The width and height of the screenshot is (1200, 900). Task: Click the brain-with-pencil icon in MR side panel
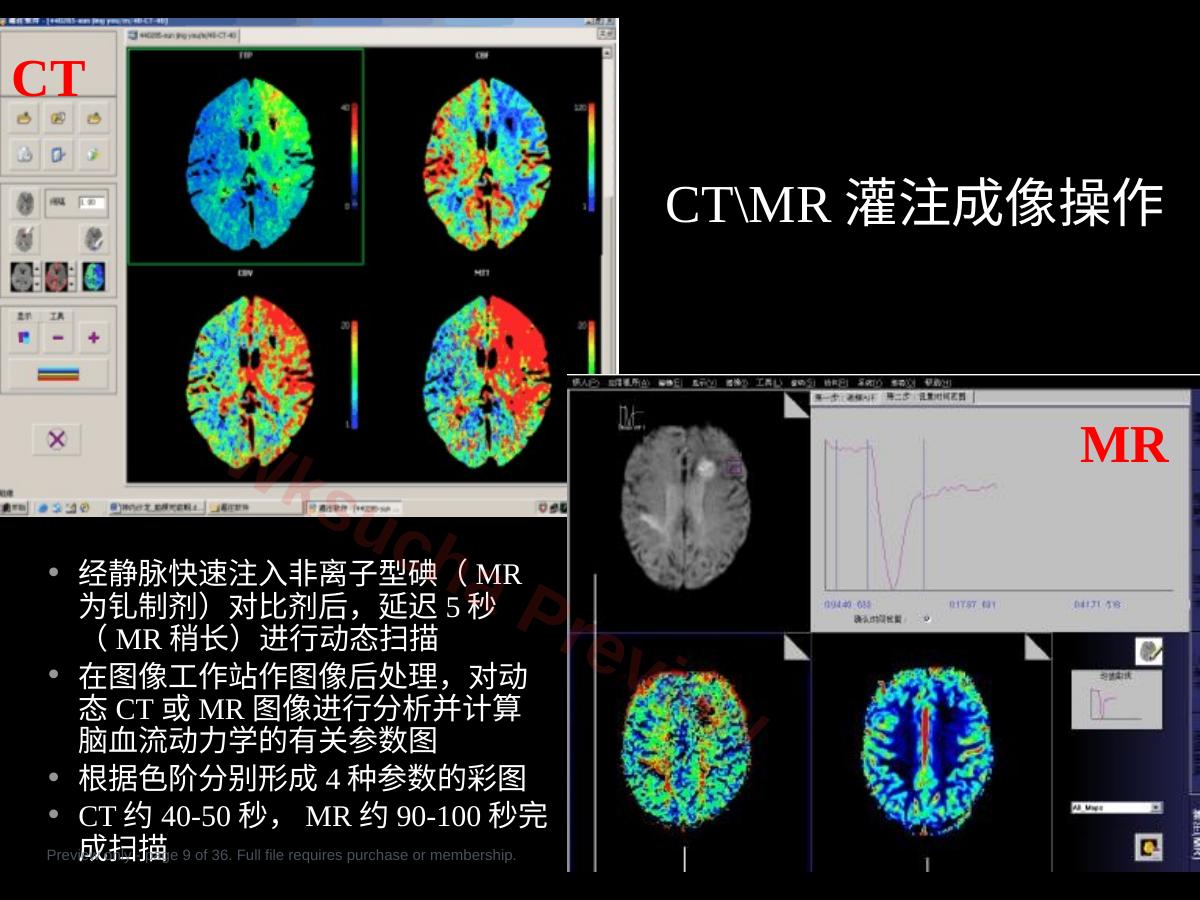pos(1149,652)
